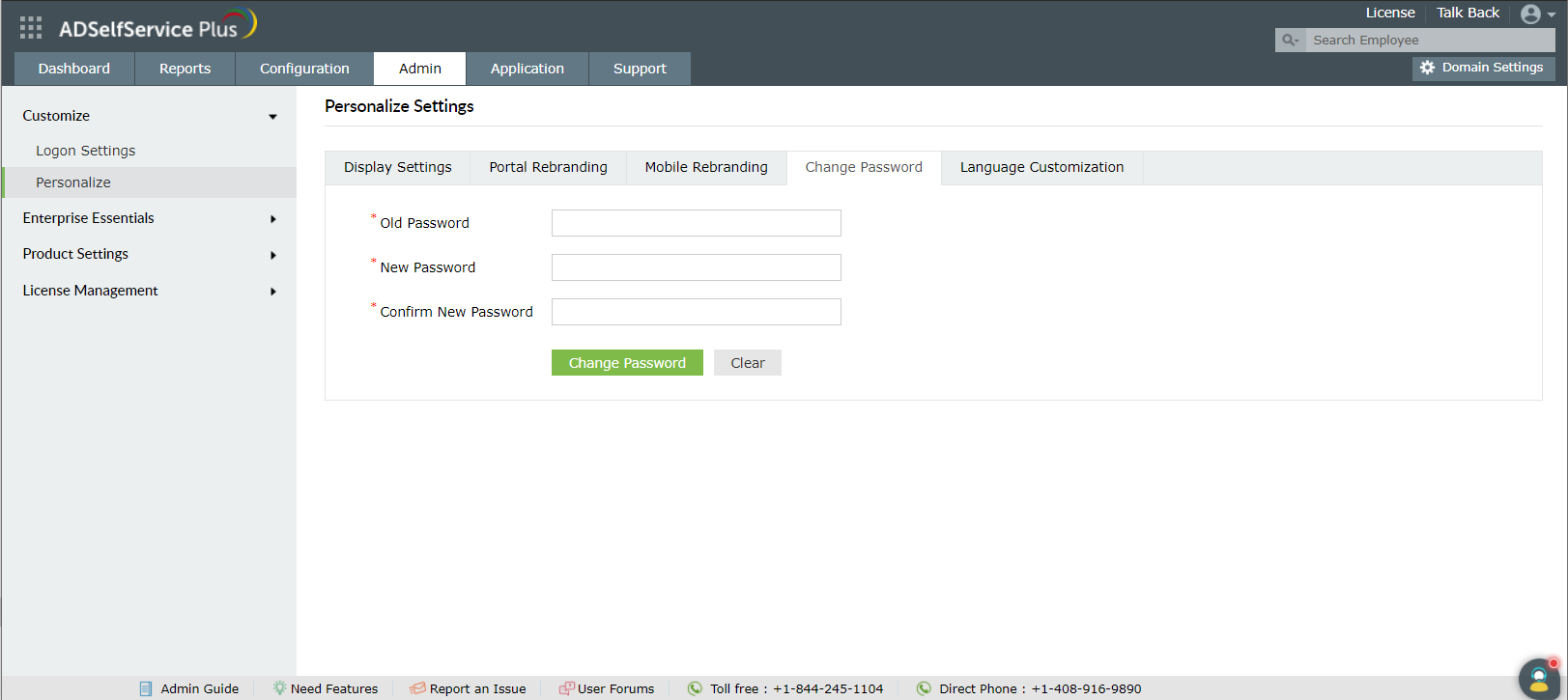1568x700 pixels.
Task: Click the Customize sidebar heading
Action: pyautogui.click(x=56, y=116)
